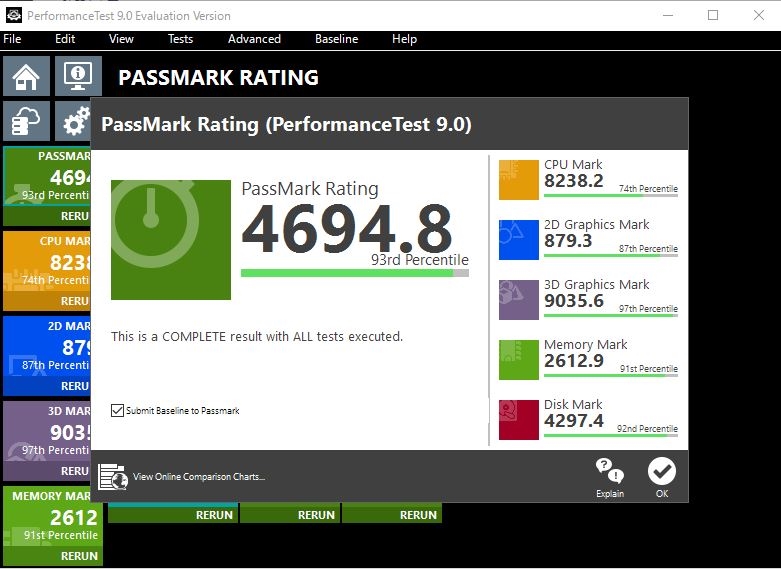
Task: Click the green Memory Mark icon
Action: click(x=519, y=360)
